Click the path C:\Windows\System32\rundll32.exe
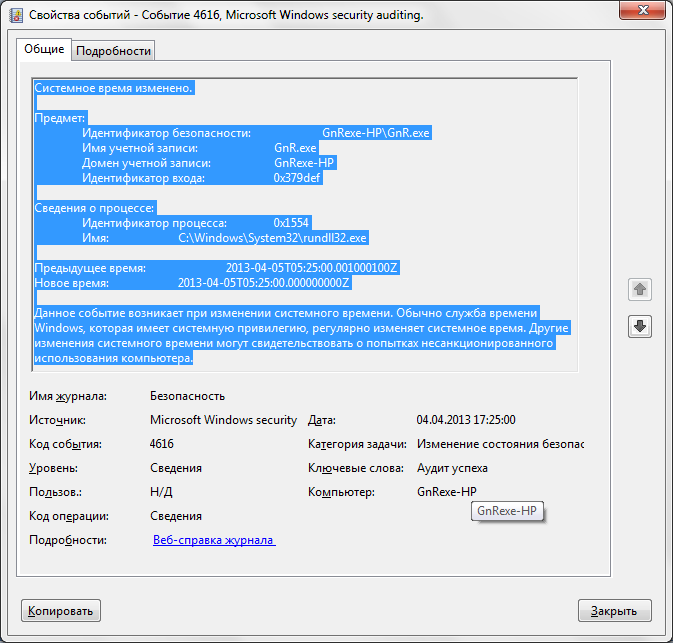 pyautogui.click(x=273, y=238)
